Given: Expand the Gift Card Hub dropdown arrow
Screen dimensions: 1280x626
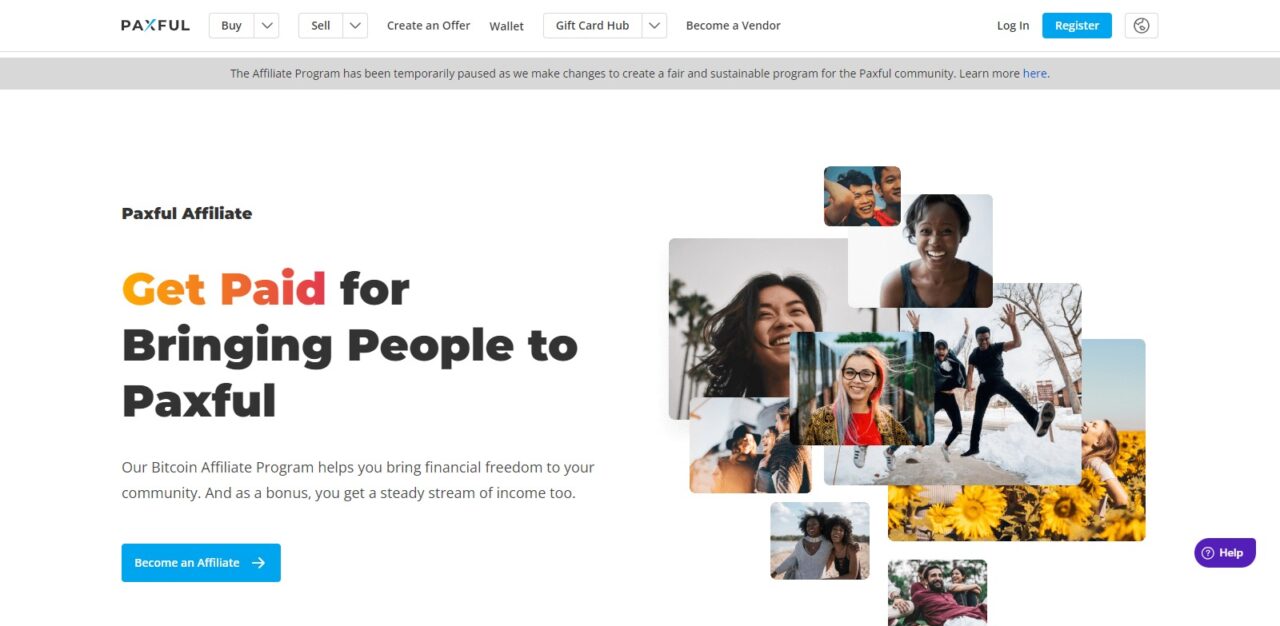Looking at the screenshot, I should (x=654, y=25).
